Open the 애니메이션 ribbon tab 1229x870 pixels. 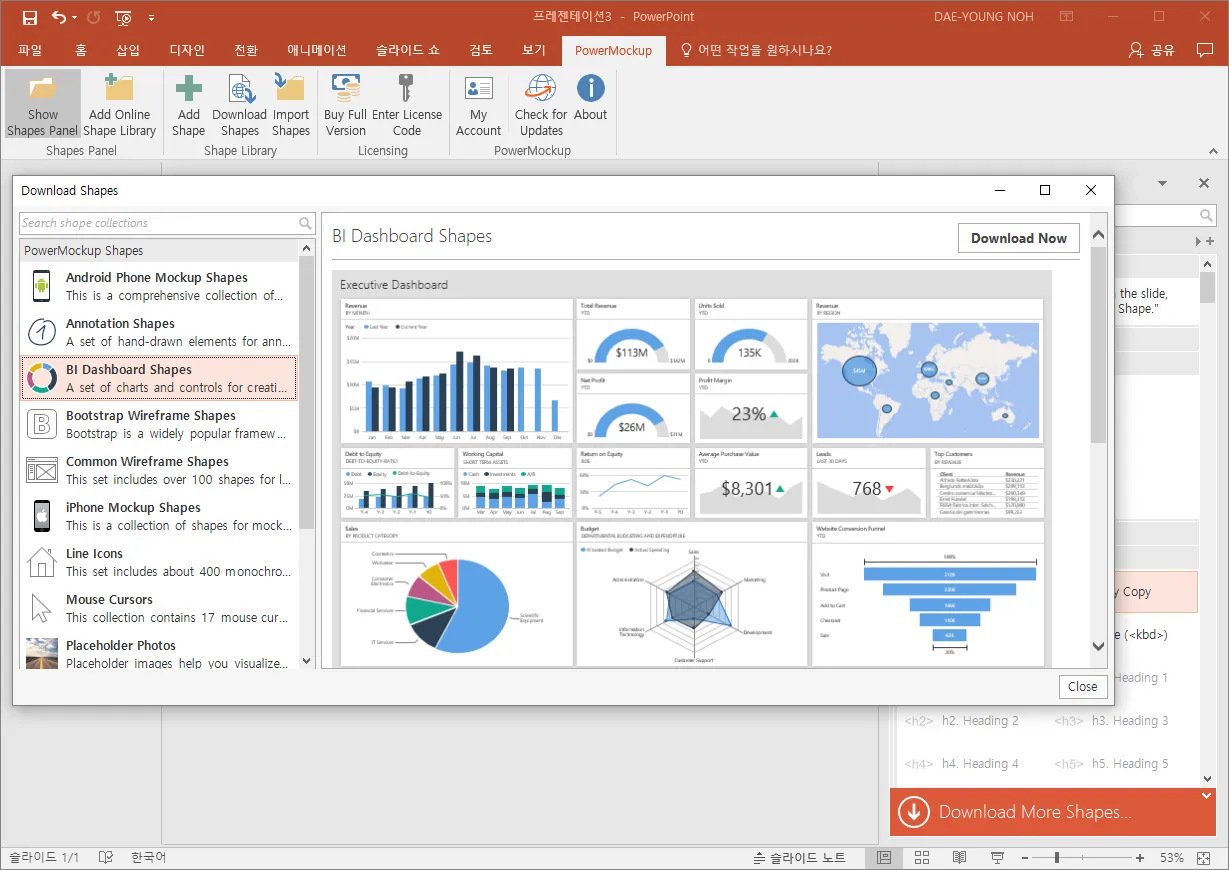click(x=316, y=50)
